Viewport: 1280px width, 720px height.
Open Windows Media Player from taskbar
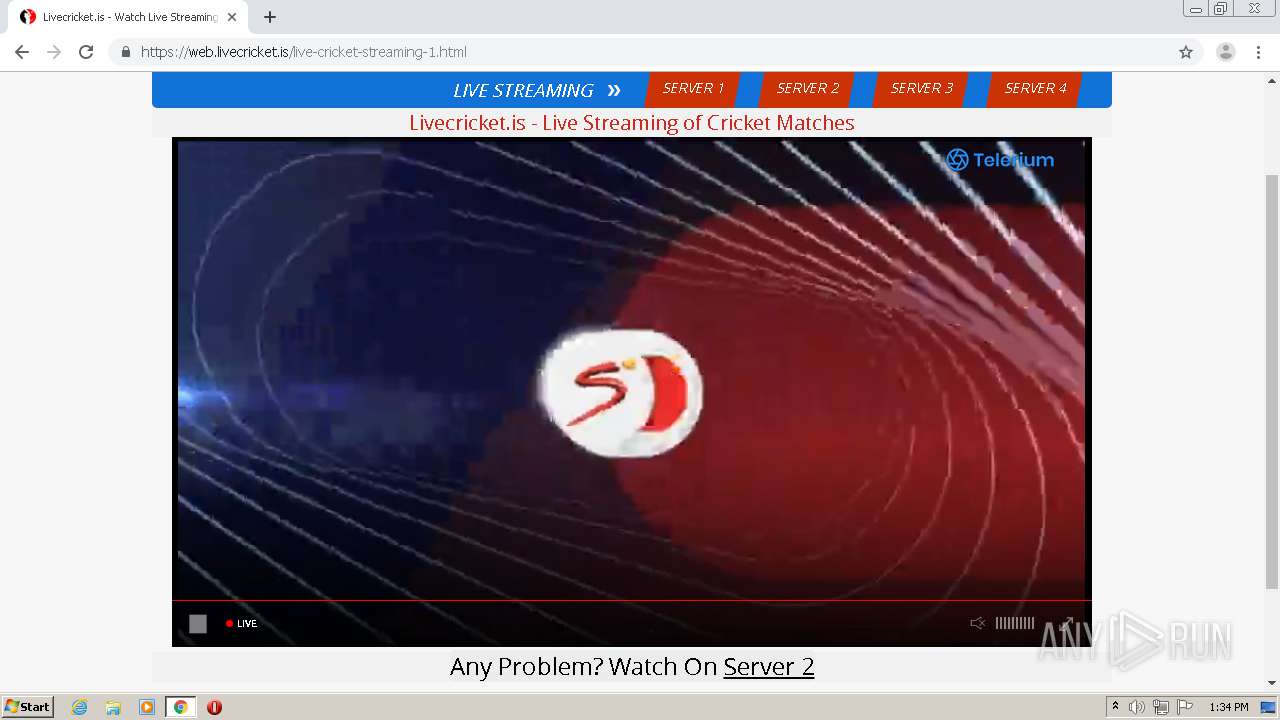(147, 707)
